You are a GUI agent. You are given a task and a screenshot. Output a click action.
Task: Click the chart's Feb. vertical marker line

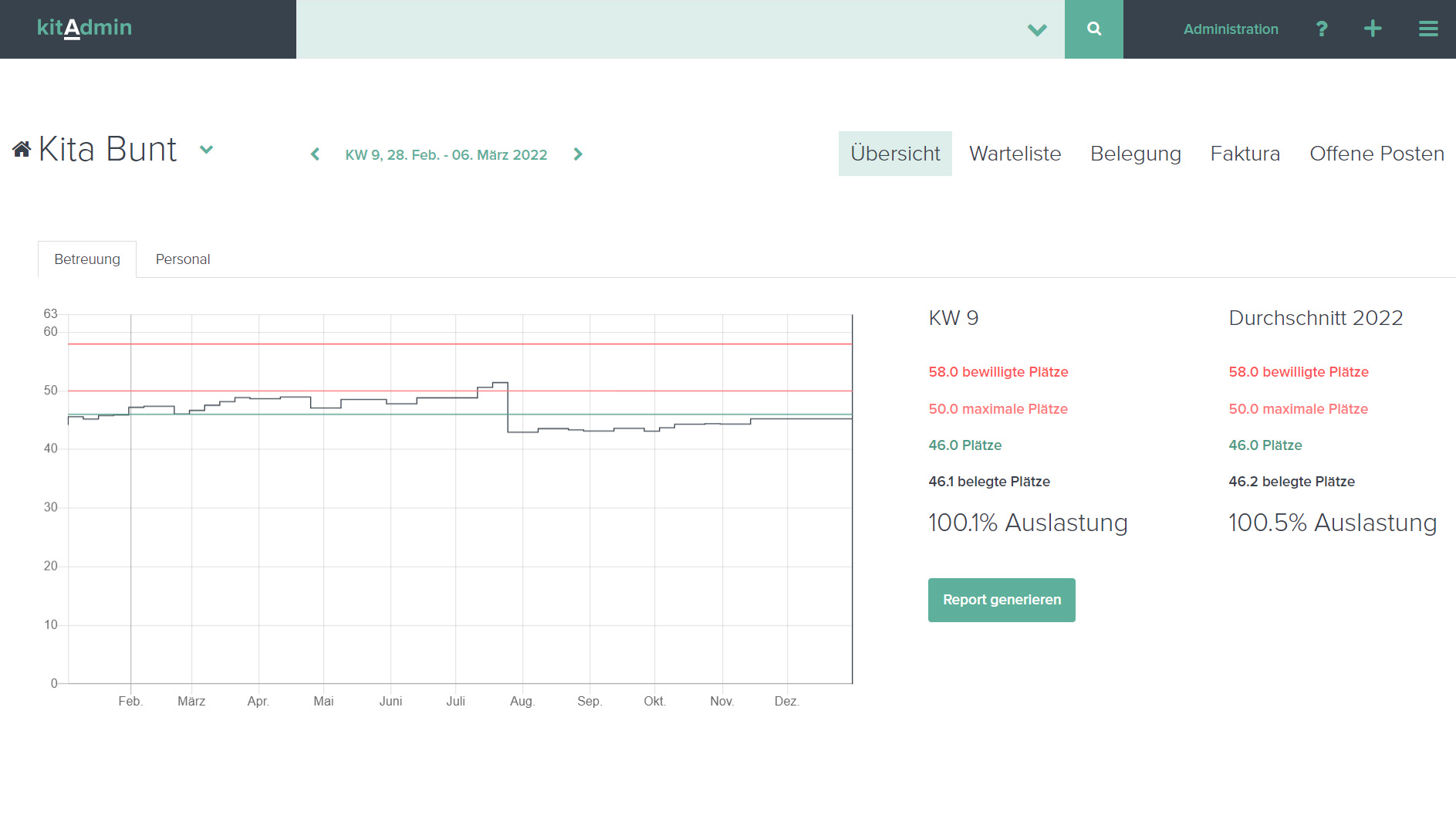click(130, 498)
